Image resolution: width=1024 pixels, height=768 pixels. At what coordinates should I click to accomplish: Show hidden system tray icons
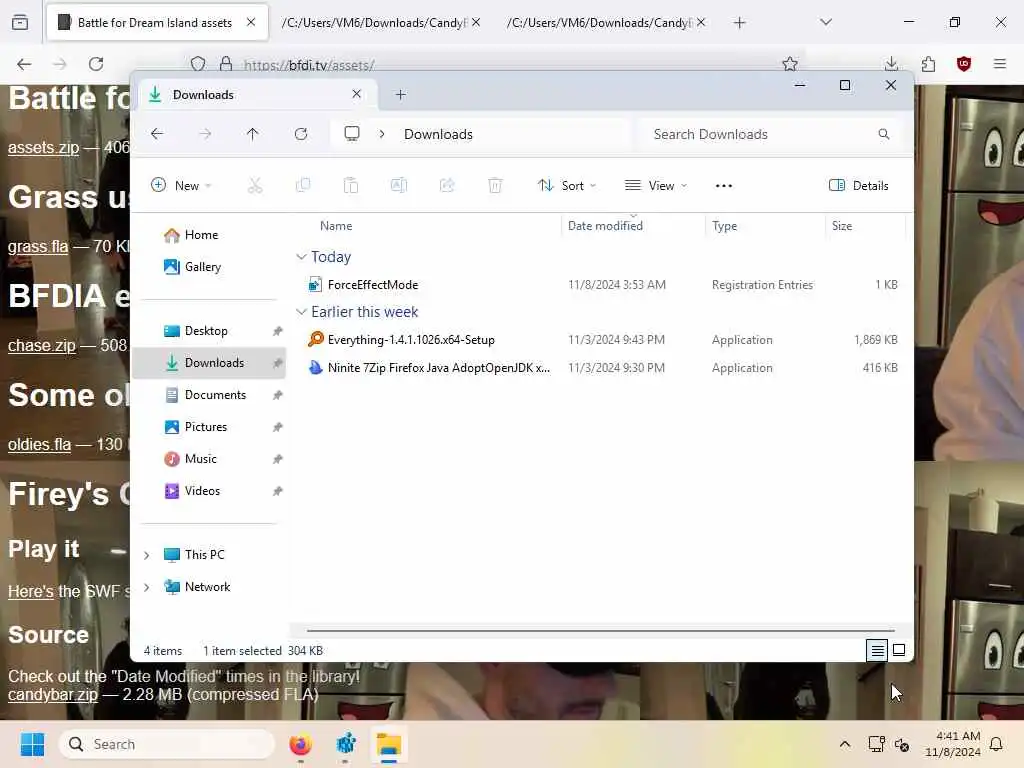point(844,744)
